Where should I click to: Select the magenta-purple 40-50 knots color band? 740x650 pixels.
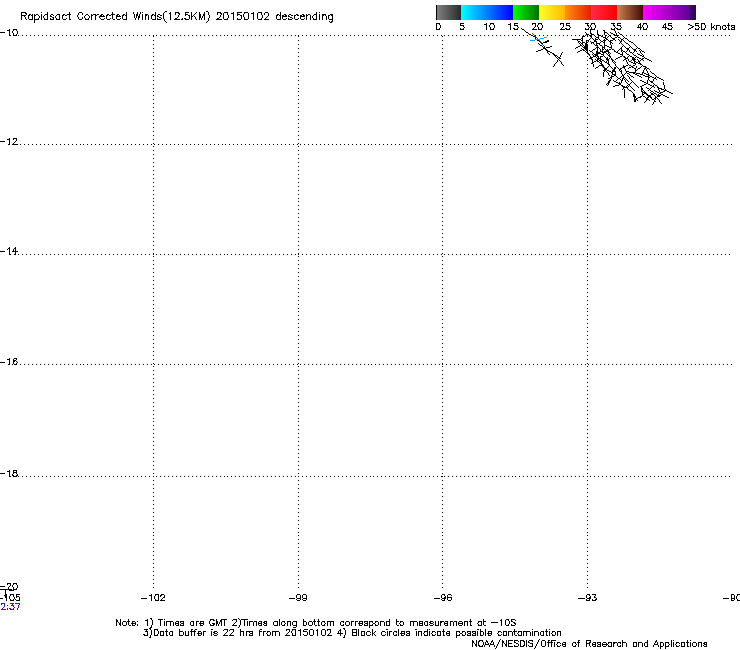pyautogui.click(x=669, y=12)
